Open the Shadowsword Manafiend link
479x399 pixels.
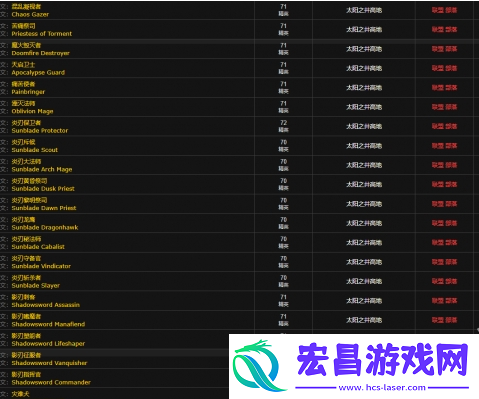click(x=48, y=324)
